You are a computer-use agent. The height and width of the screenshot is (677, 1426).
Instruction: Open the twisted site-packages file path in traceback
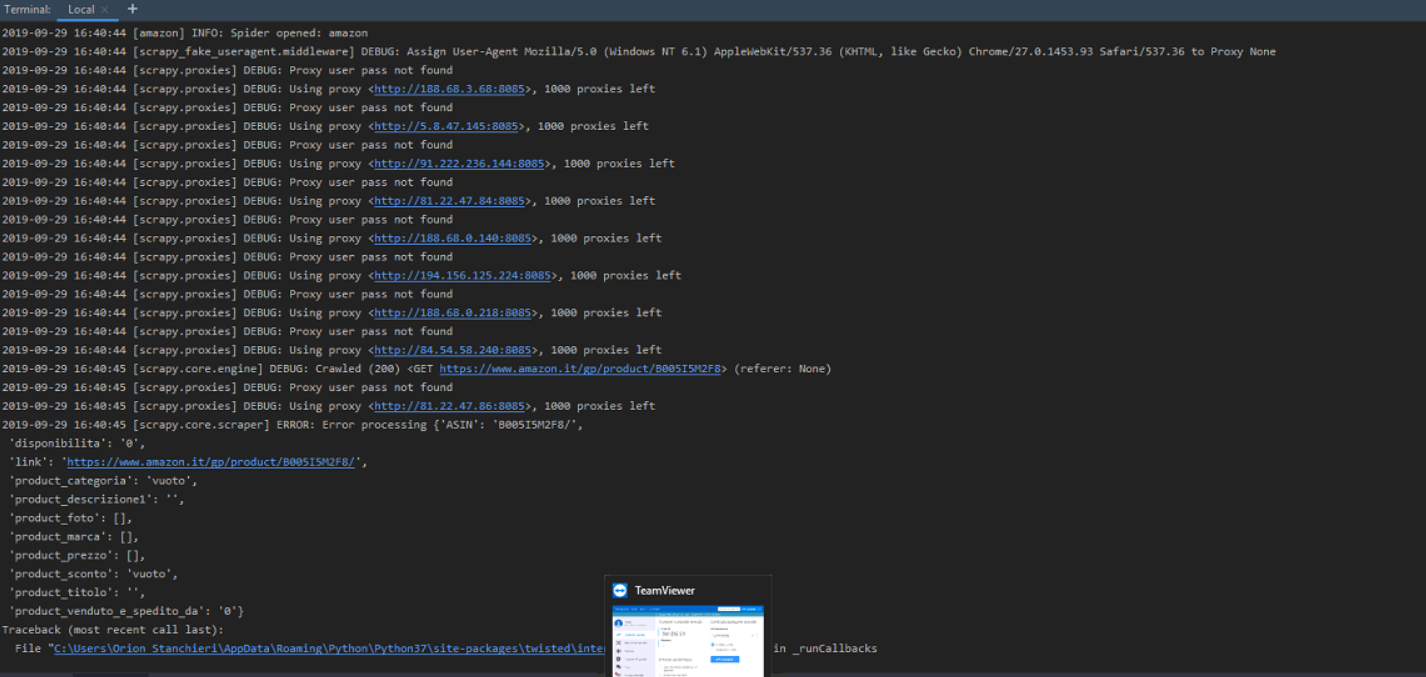click(x=330, y=649)
